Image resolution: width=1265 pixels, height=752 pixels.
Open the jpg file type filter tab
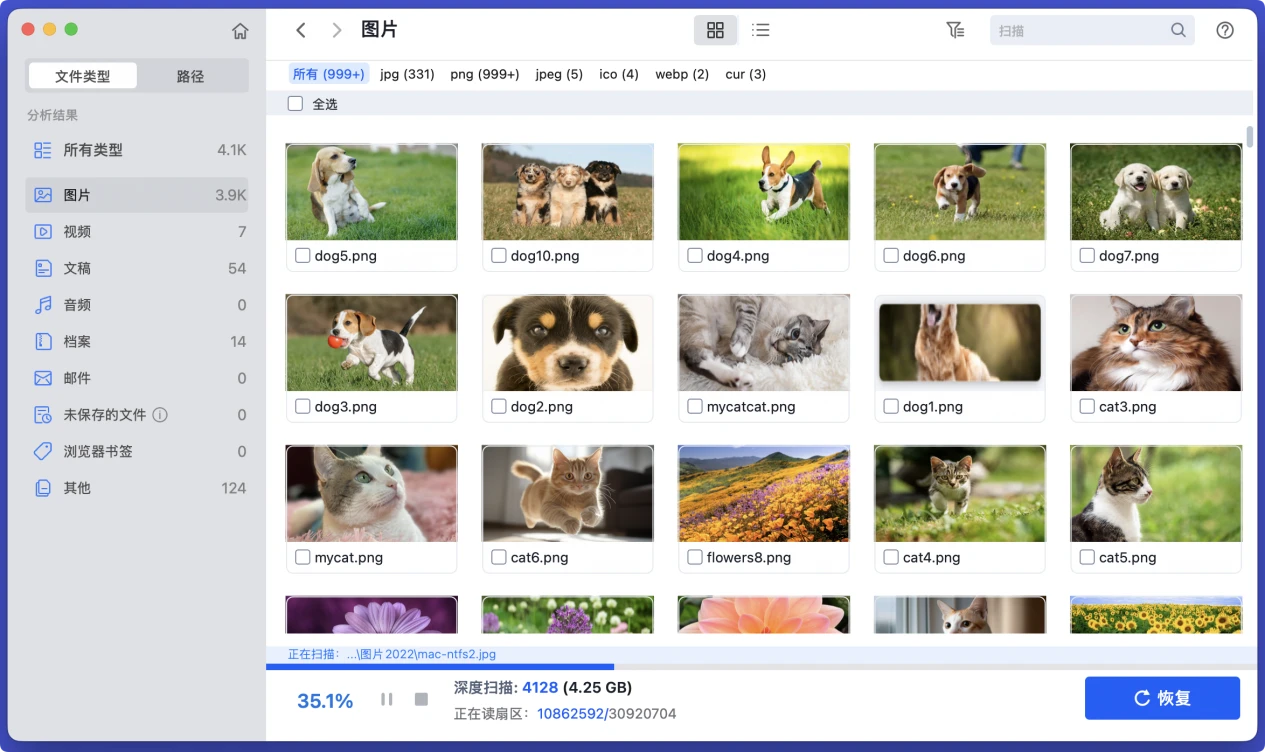(407, 73)
